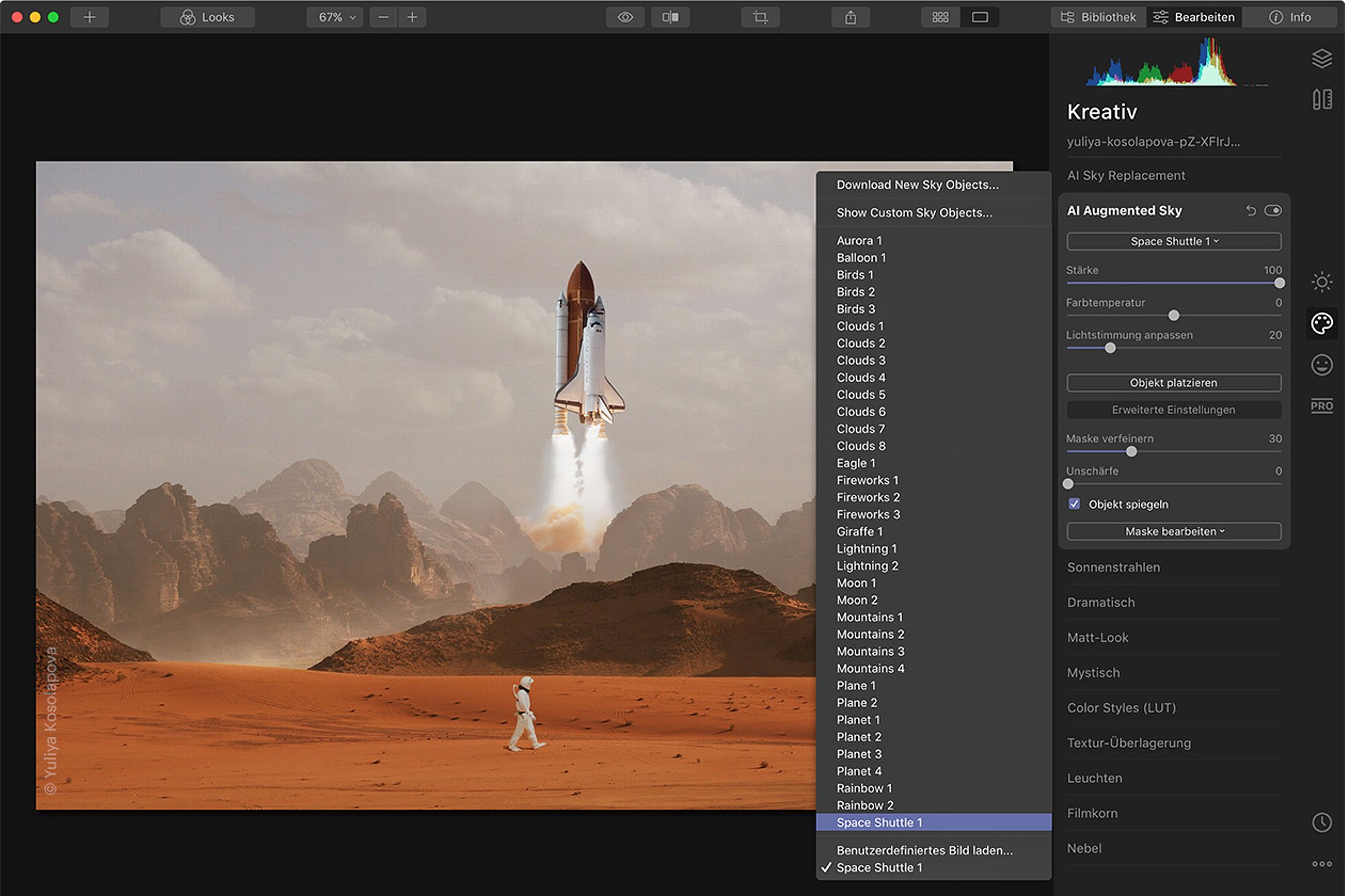The width and height of the screenshot is (1345, 896).
Task: Click the share/export icon
Action: [x=851, y=17]
